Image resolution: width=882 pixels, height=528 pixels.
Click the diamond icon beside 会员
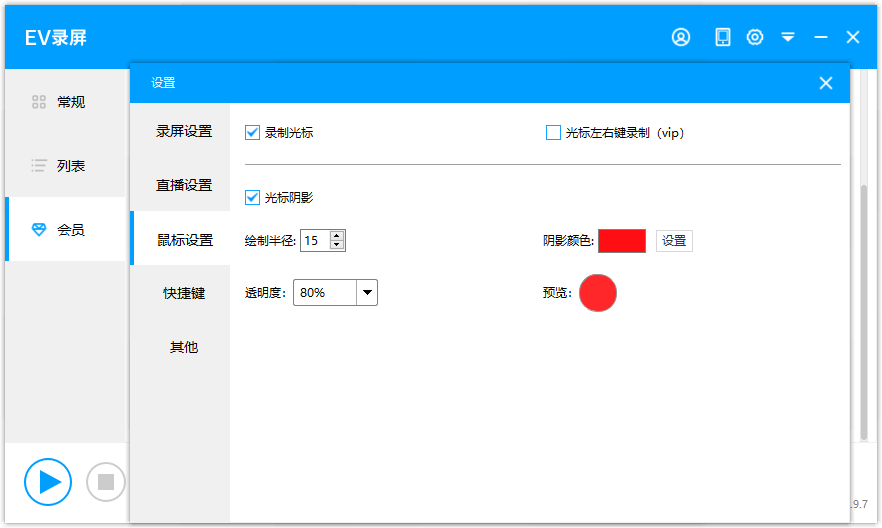coord(39,229)
